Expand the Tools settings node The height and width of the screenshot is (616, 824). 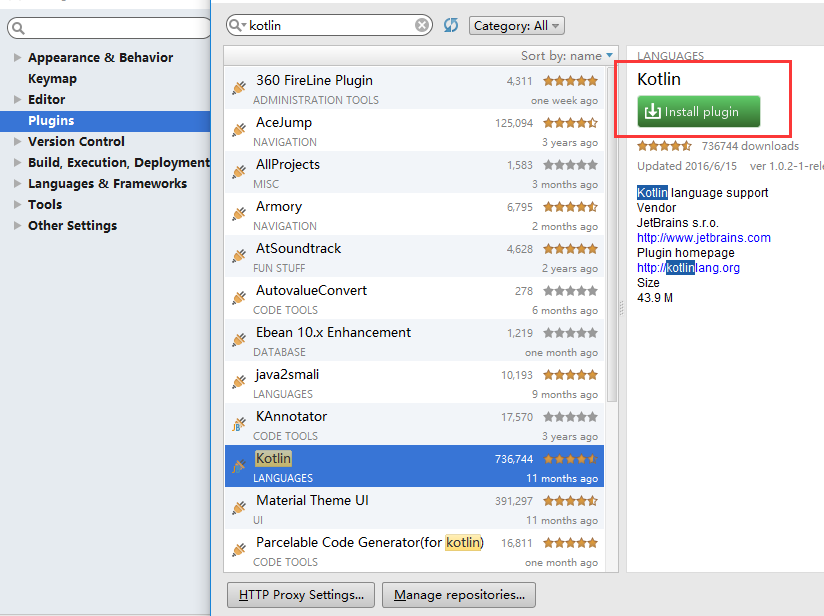tap(17, 204)
